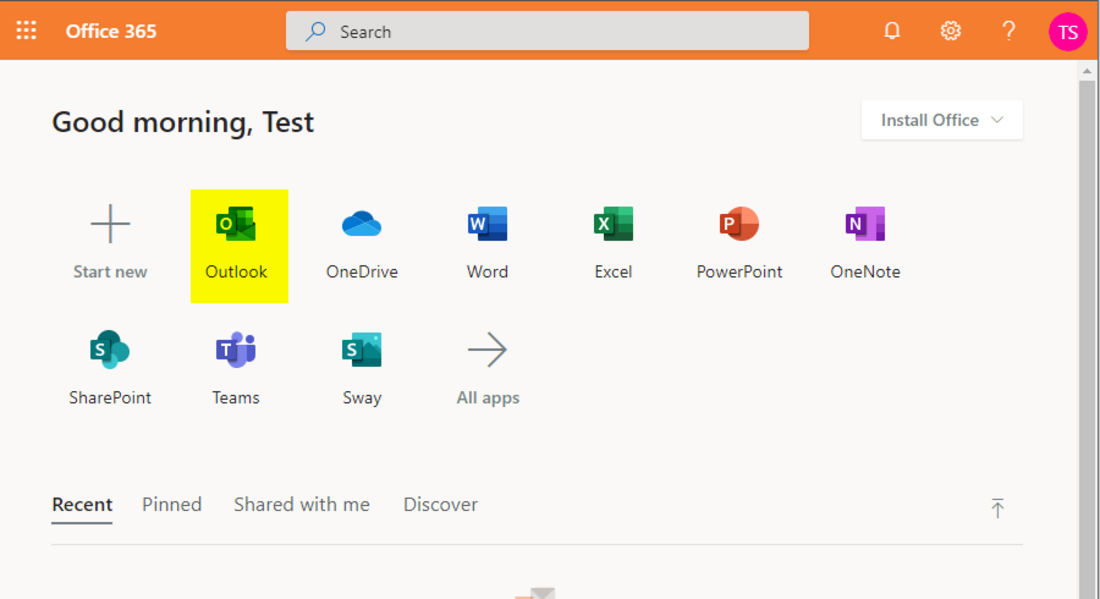Open the TS account avatar menu

click(1068, 32)
